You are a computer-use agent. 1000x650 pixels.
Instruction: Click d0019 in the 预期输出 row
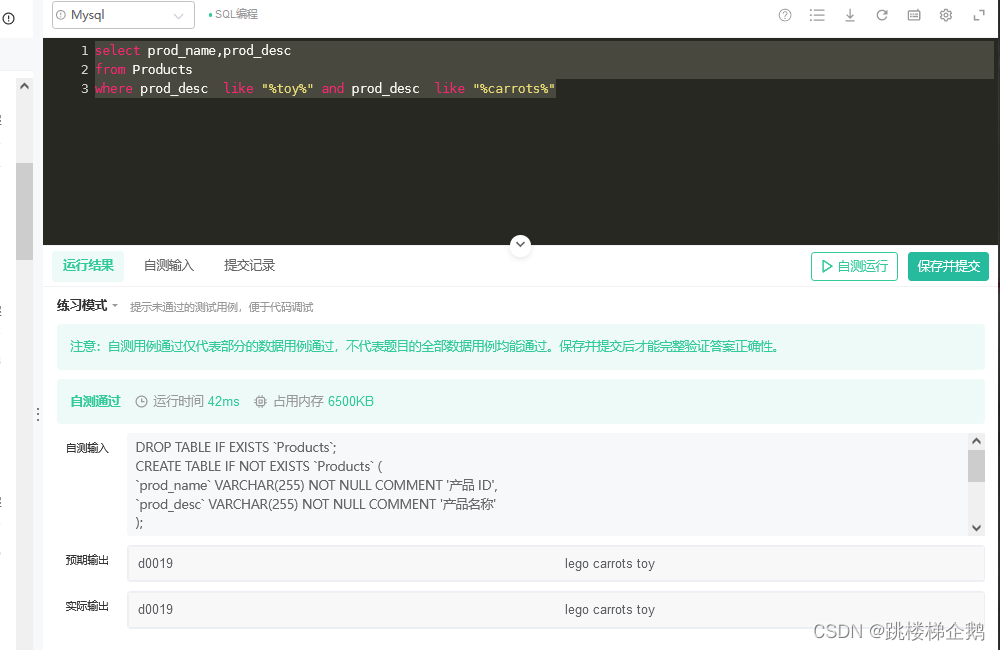click(x=156, y=563)
